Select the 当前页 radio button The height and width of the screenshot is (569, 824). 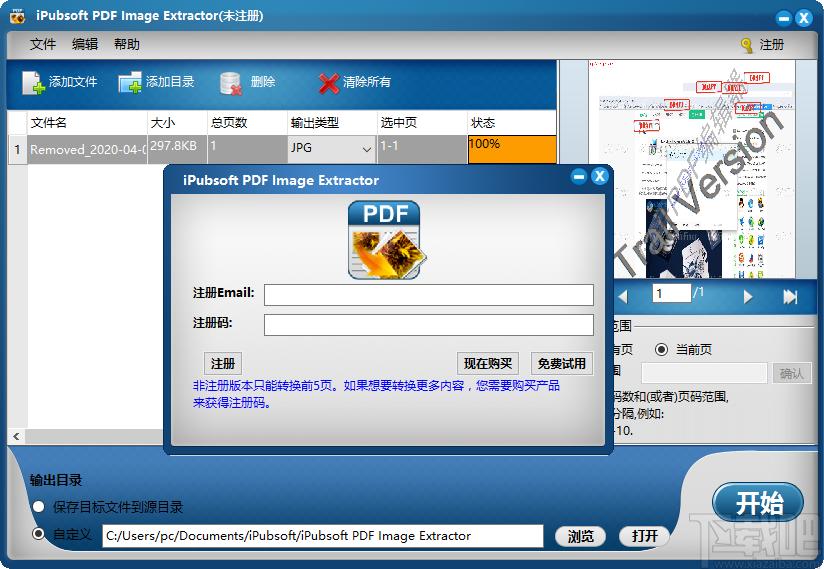(662, 349)
